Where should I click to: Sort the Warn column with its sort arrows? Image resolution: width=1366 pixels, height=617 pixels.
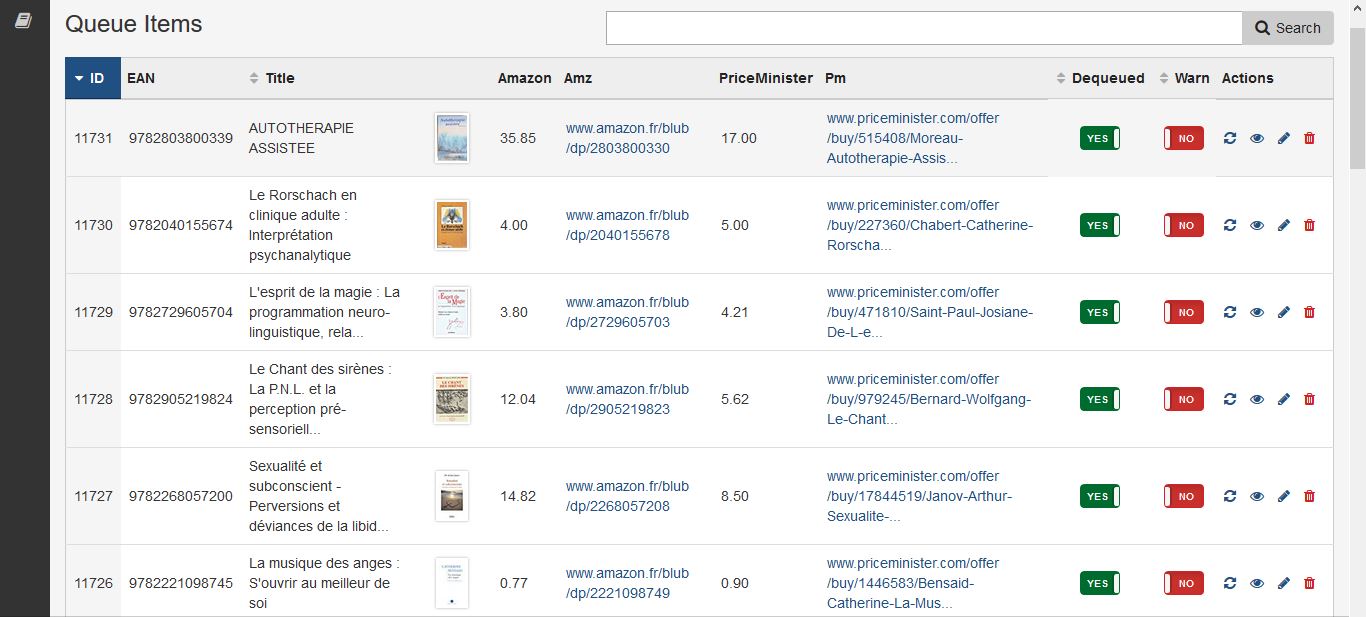click(1162, 77)
